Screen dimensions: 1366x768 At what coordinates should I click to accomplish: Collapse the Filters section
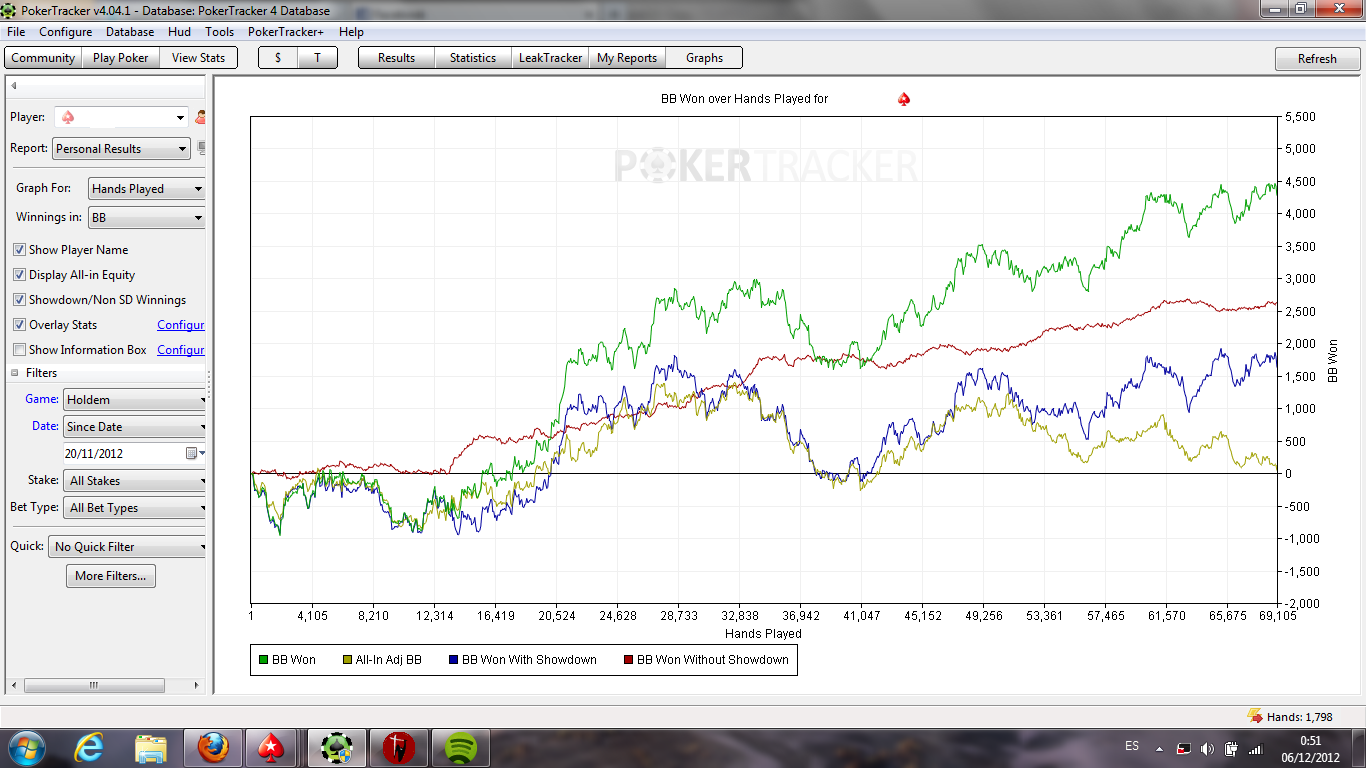click(x=15, y=373)
